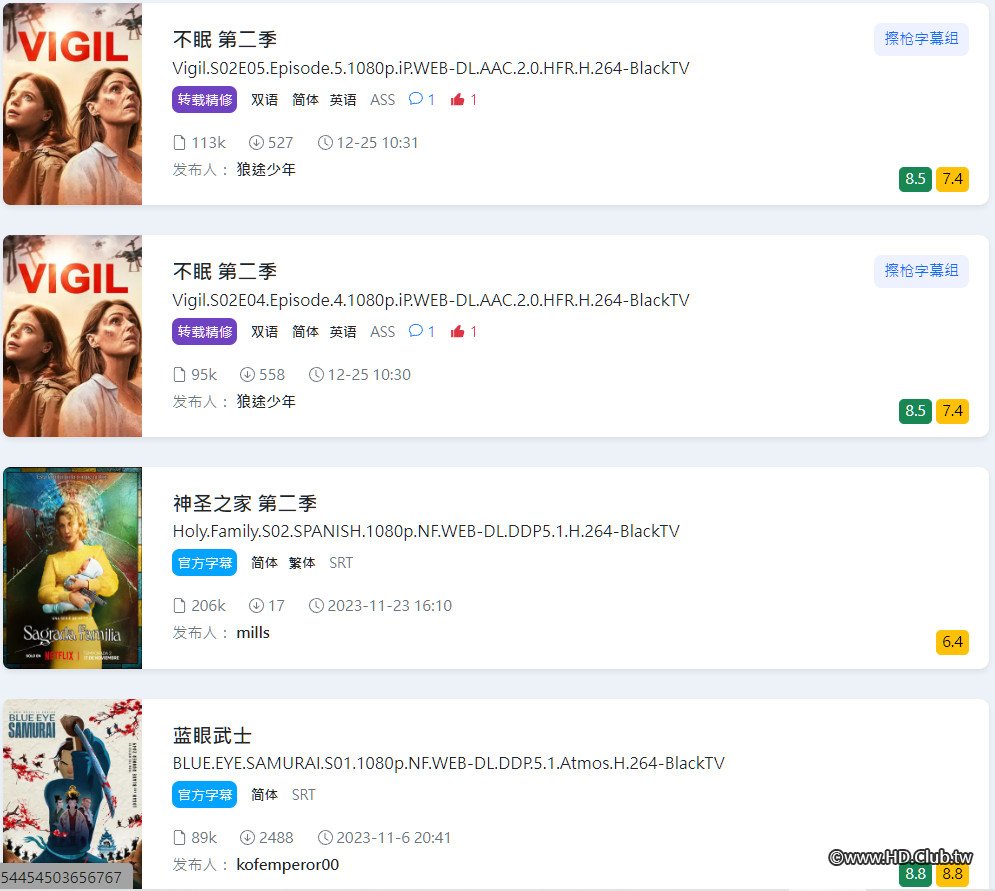Screen dimensions: 995x891
Task: Click 转载精修 badge on Vigil S02E05 card
Action: [204, 100]
